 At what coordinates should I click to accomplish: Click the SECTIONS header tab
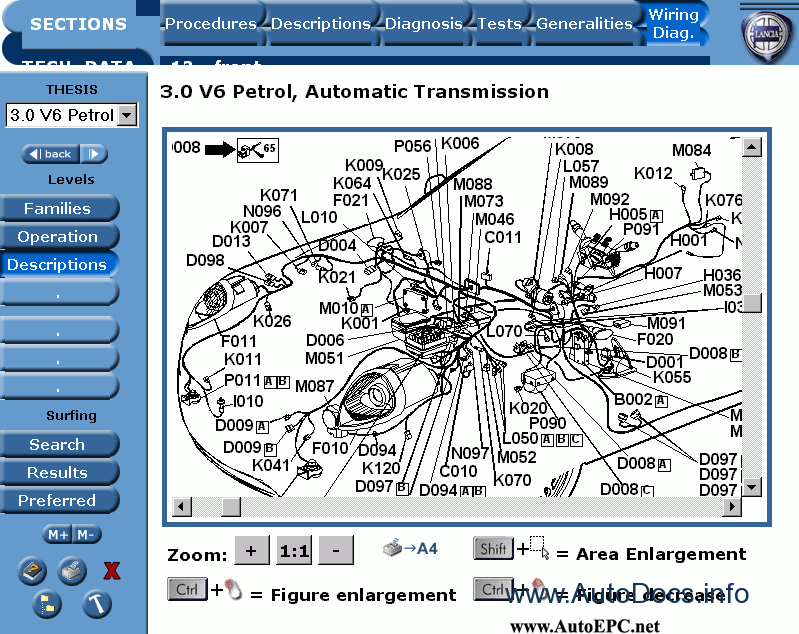tap(78, 24)
